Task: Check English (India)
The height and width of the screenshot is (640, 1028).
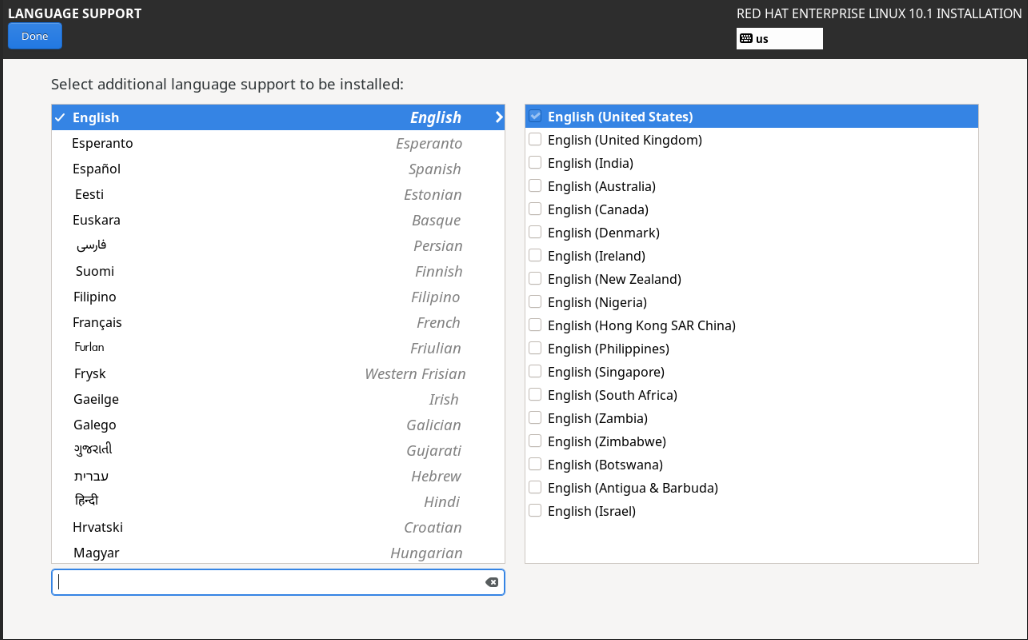Action: tap(534, 162)
